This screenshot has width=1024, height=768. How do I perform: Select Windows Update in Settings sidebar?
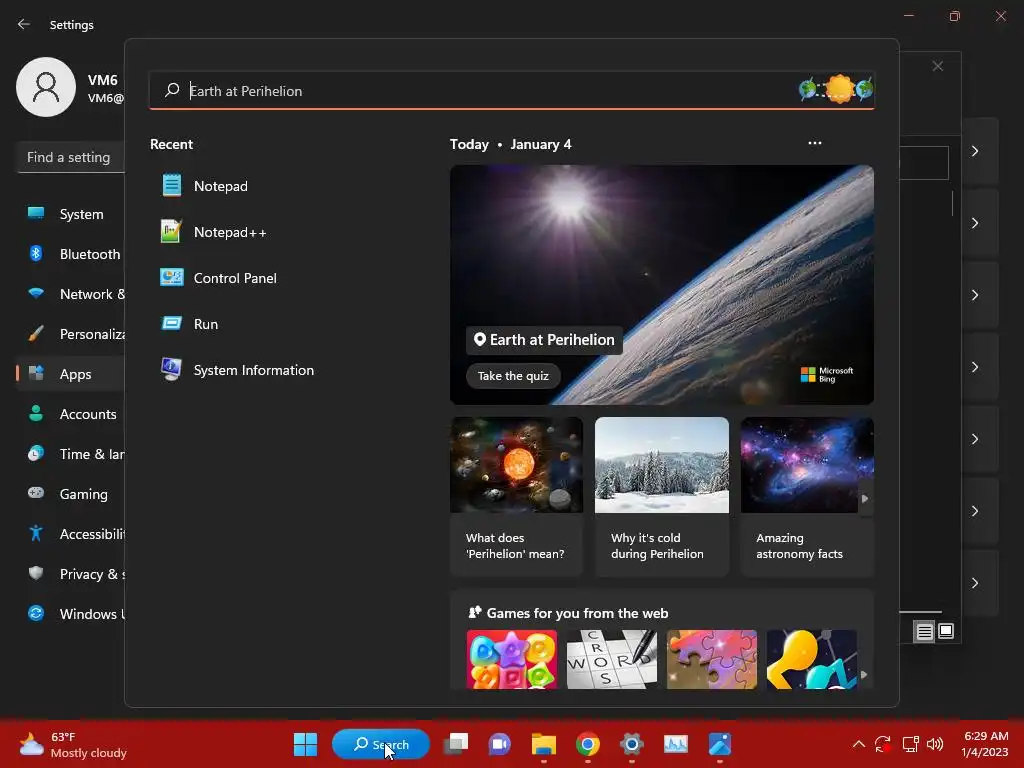pyautogui.click(x=71, y=614)
